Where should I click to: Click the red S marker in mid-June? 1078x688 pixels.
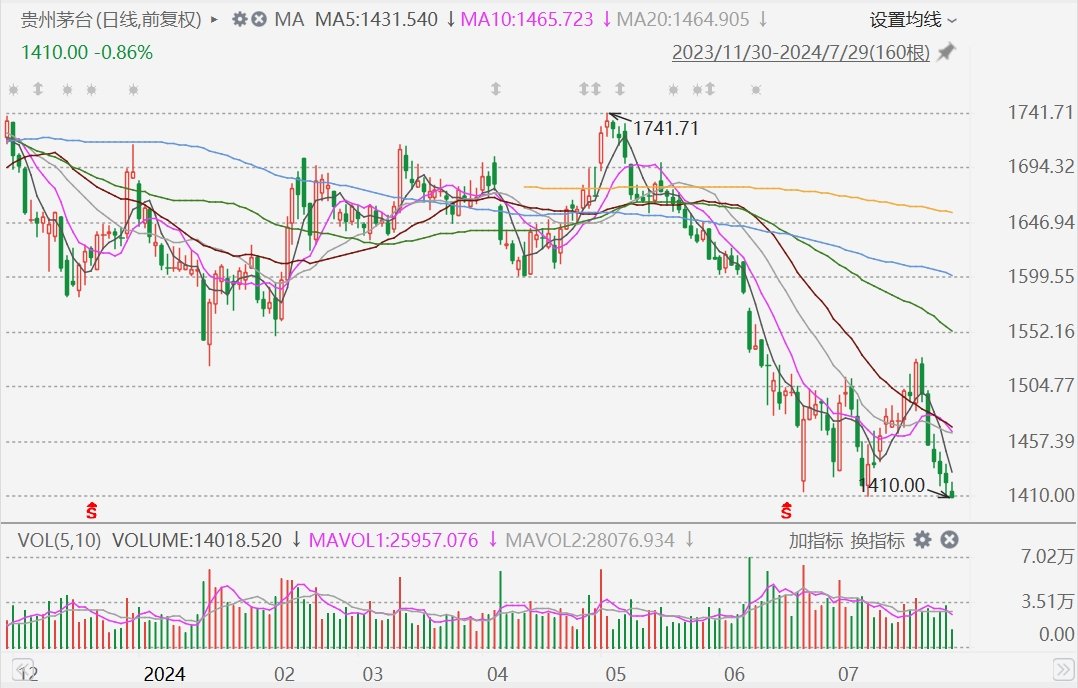[786, 510]
